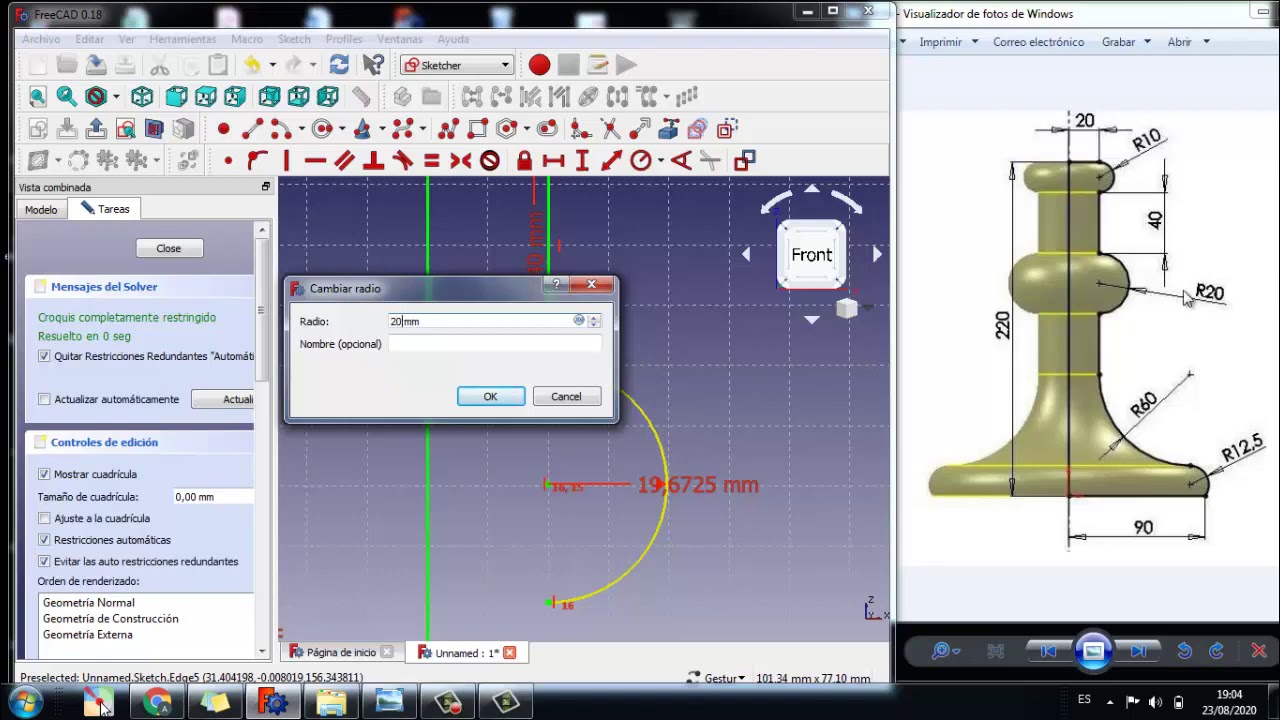Confirm radius with OK button
1280x720 pixels.
490,396
